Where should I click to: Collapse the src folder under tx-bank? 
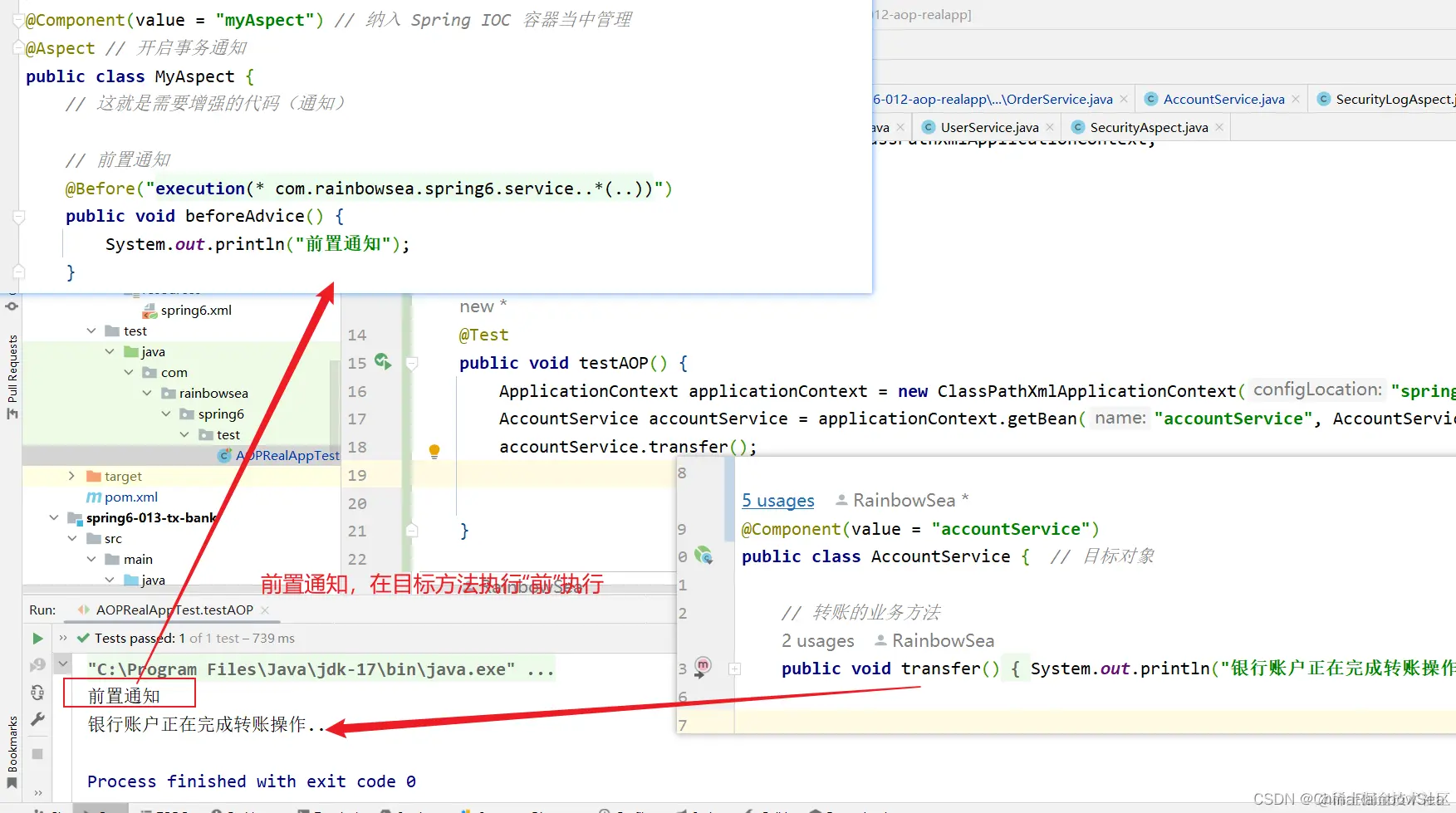72,539
